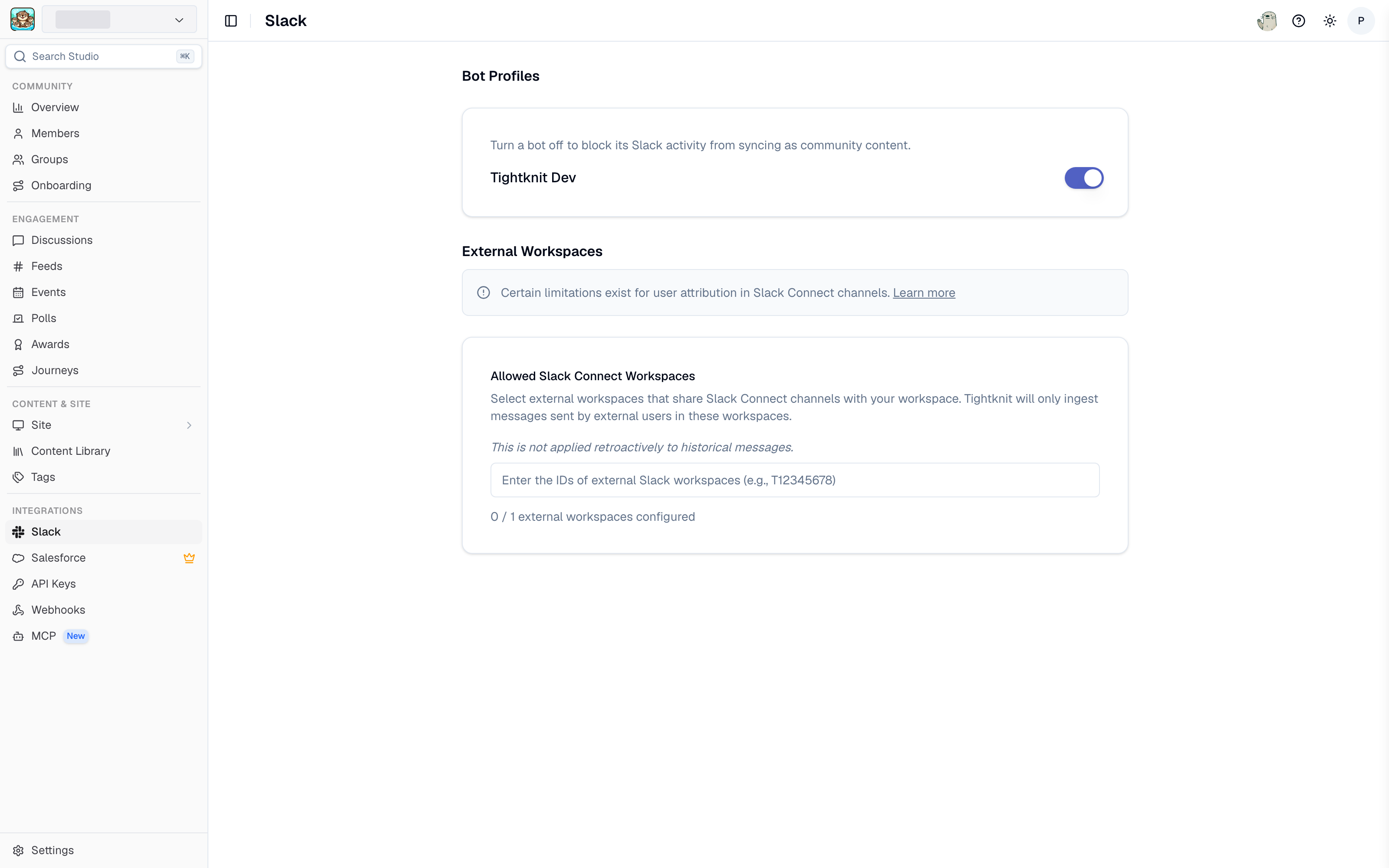This screenshot has width=1389, height=868.
Task: Open the Discussions page
Action: [x=104, y=240]
